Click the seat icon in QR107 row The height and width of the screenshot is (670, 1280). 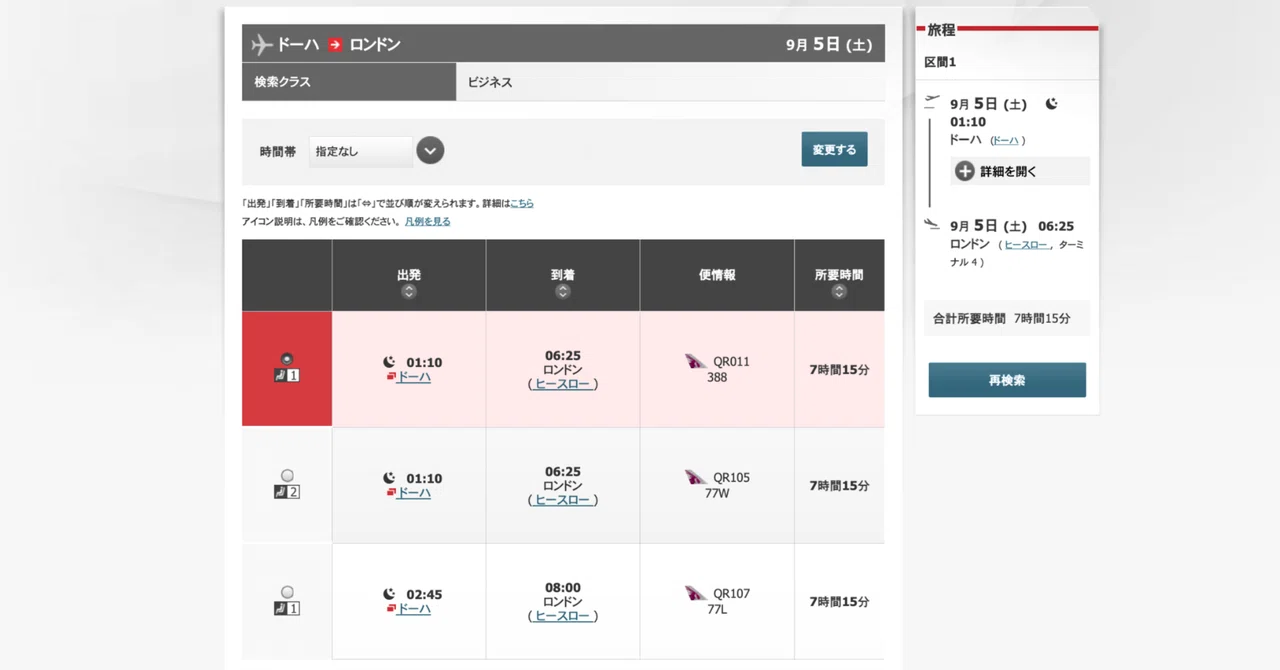pos(287,608)
